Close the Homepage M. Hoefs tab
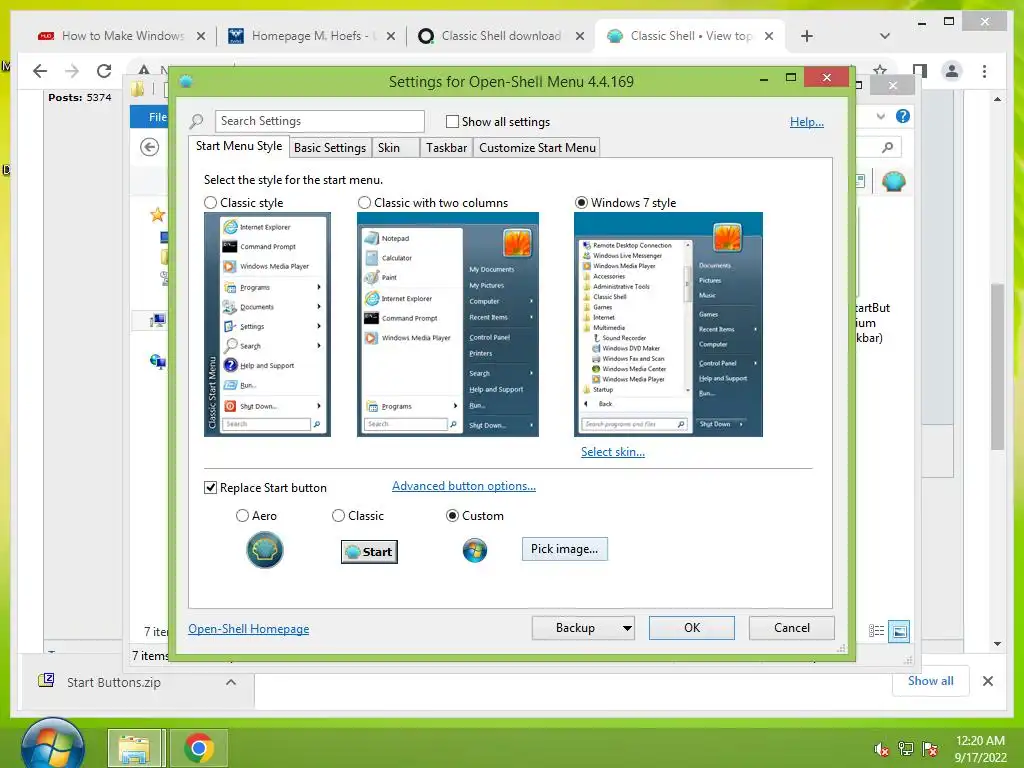This screenshot has height=768, width=1024. pos(391,36)
